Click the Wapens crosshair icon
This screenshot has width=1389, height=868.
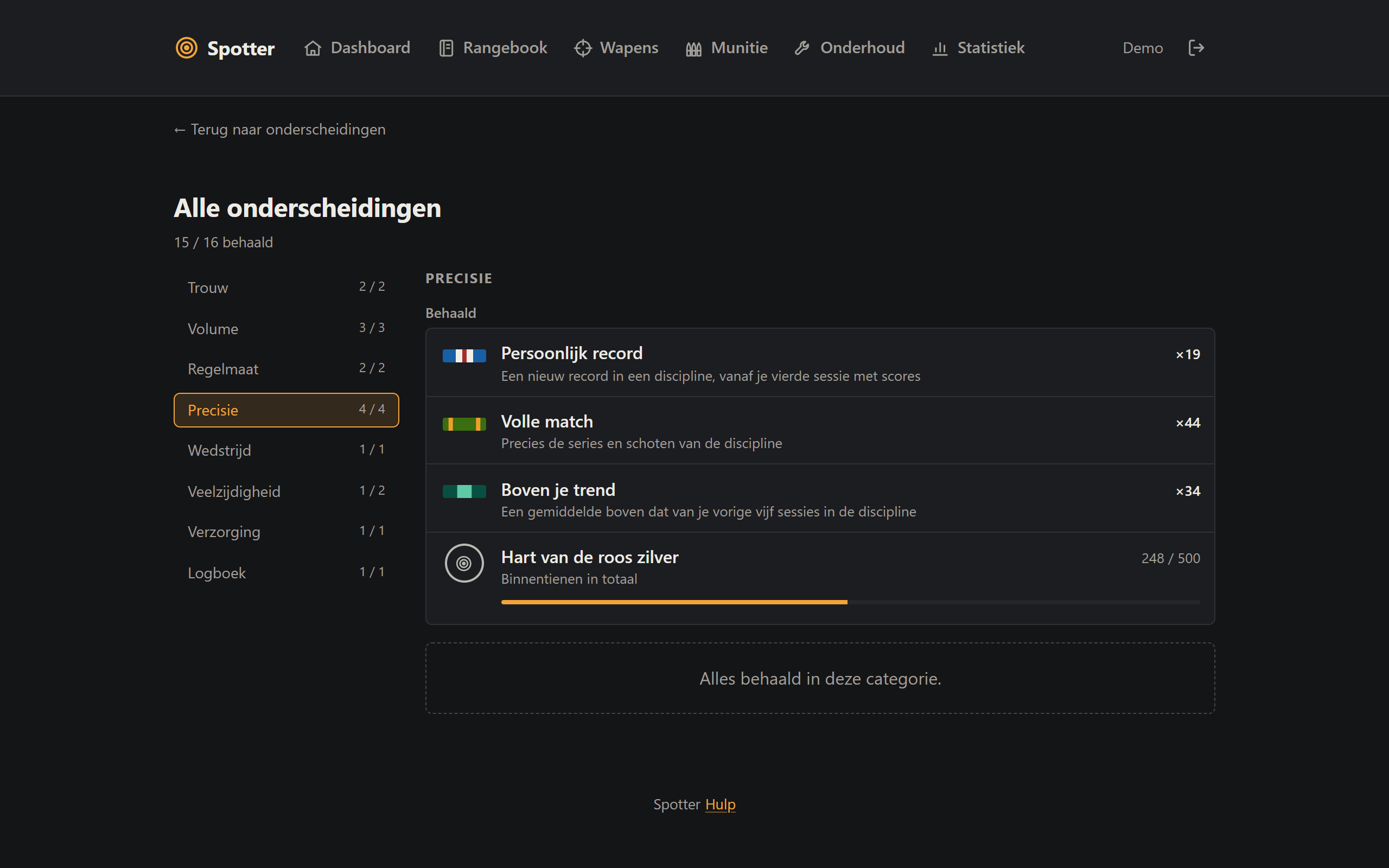point(583,48)
